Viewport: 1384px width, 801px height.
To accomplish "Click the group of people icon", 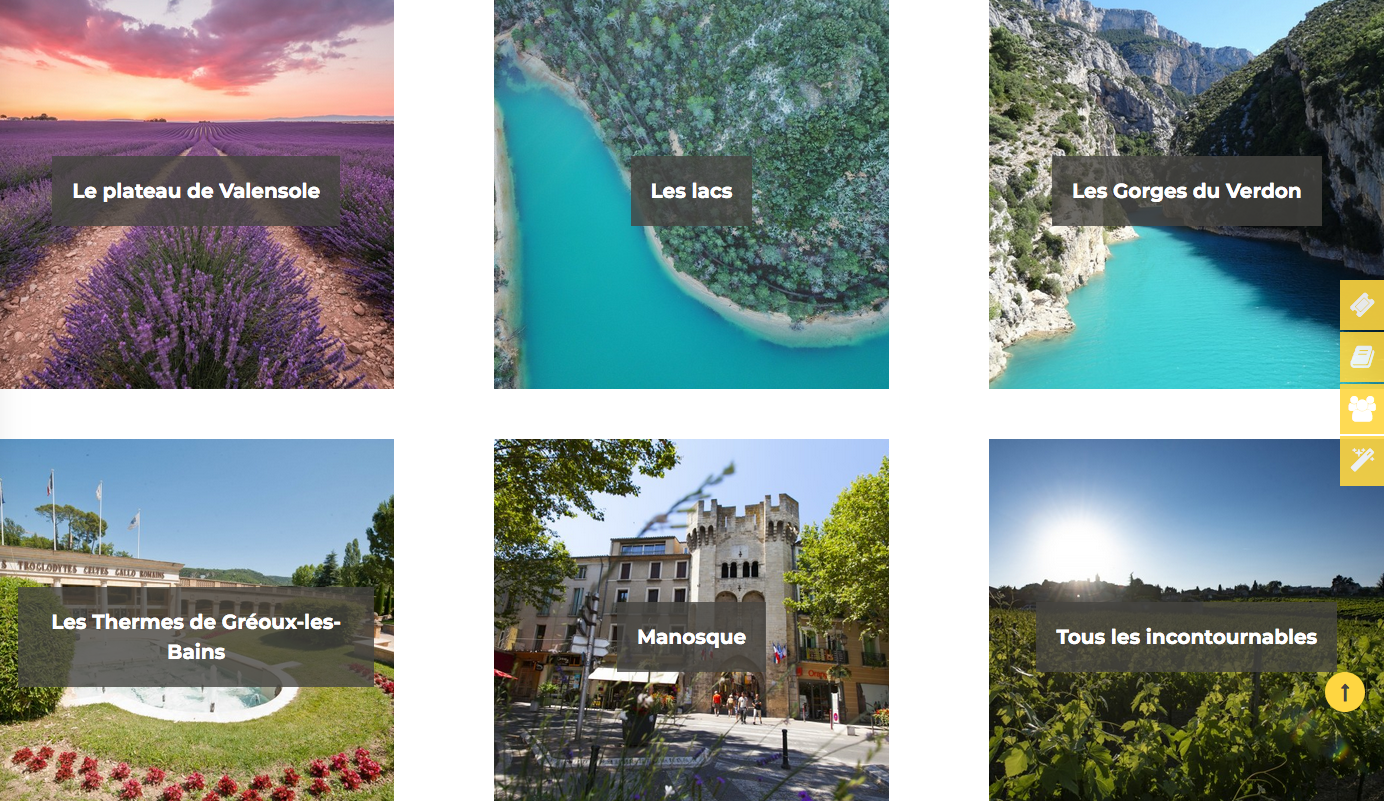I will 1362,409.
